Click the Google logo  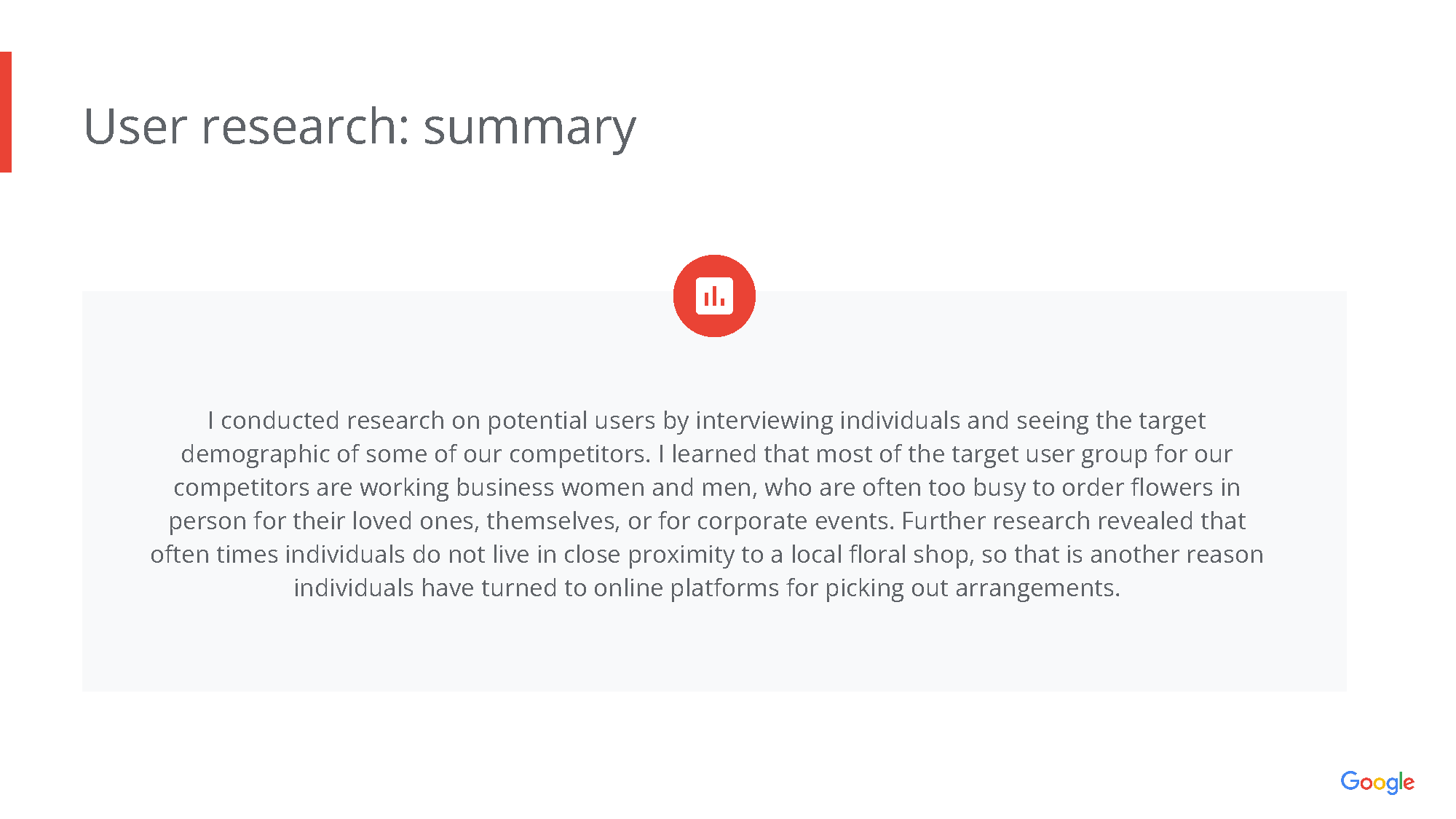tap(1377, 782)
